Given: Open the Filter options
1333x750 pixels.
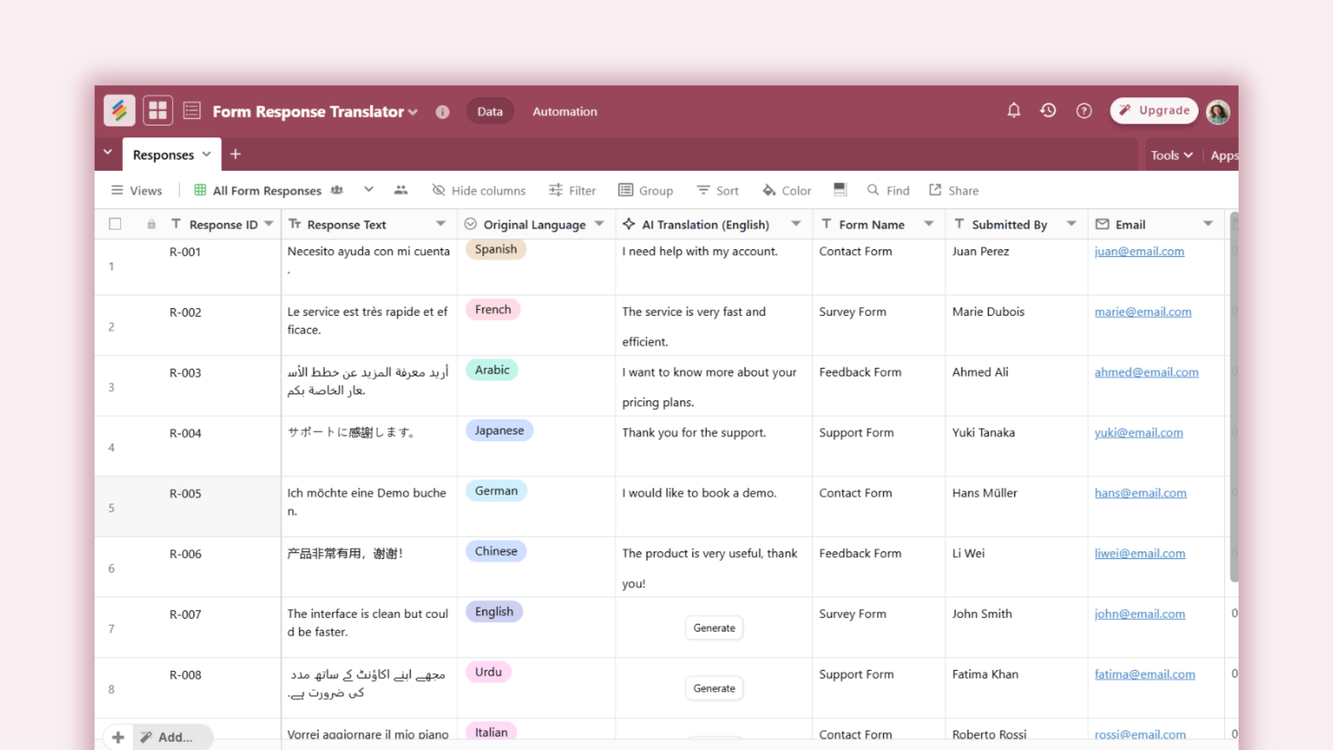Looking at the screenshot, I should [572, 190].
